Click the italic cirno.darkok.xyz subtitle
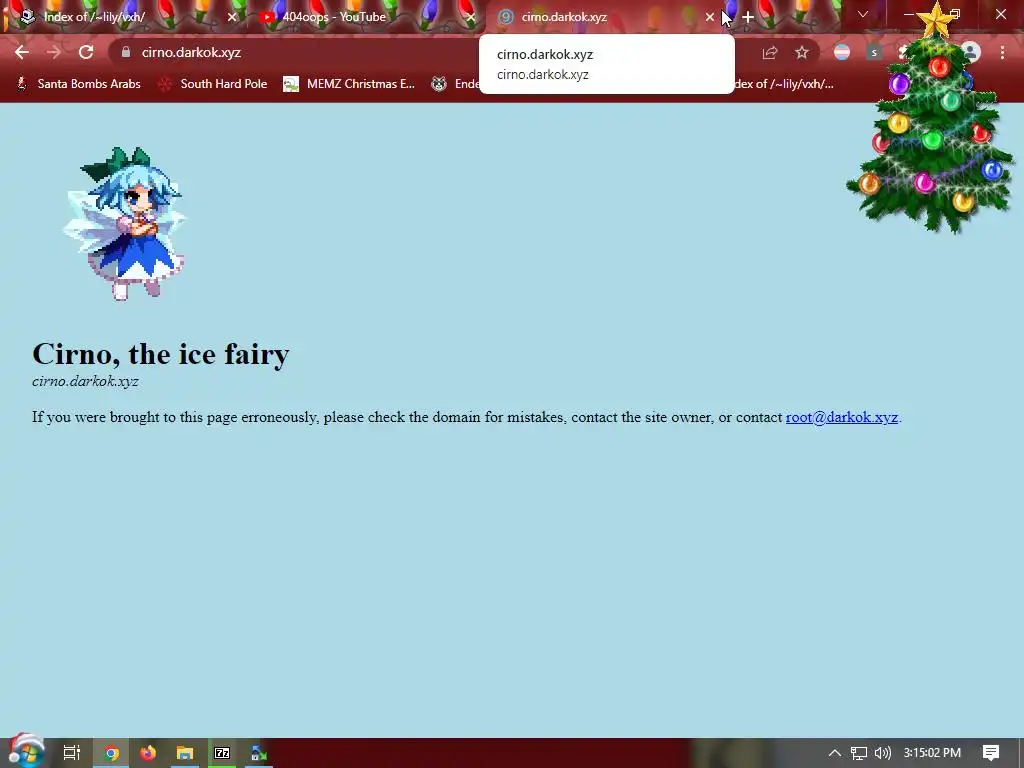This screenshot has width=1024, height=768. pos(85,381)
